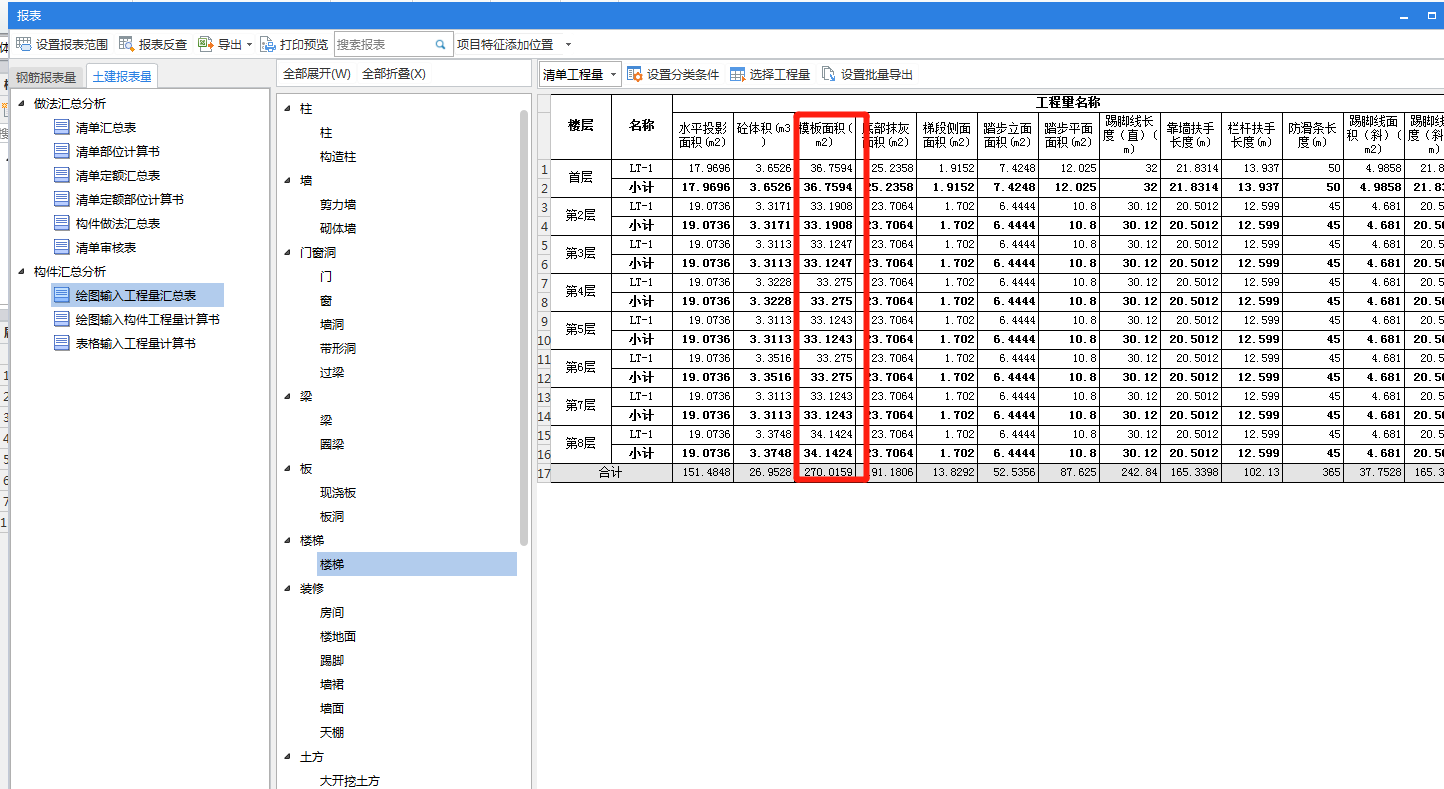
Task: Select 构造柱 in category tree
Action: click(x=338, y=157)
